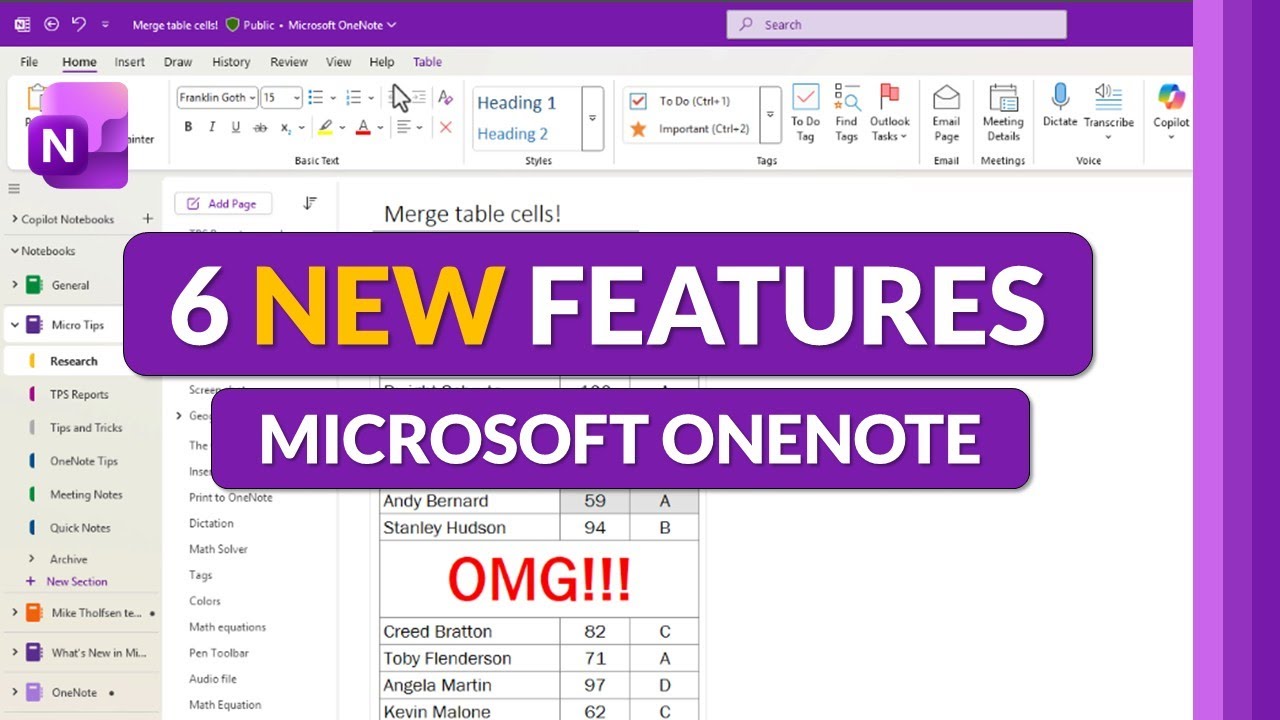Select the Important (Ctrl+2) tag
The height and width of the screenshot is (720, 1280).
[x=690, y=129]
